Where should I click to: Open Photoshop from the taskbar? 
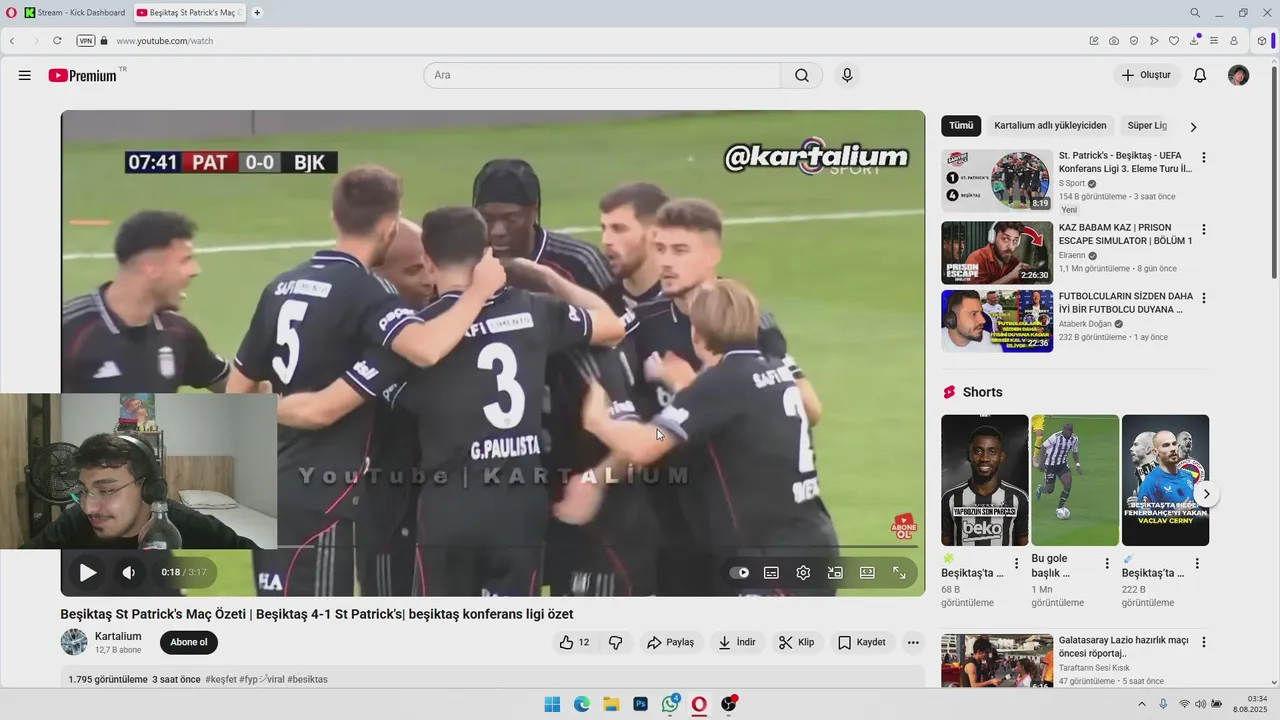click(640, 704)
